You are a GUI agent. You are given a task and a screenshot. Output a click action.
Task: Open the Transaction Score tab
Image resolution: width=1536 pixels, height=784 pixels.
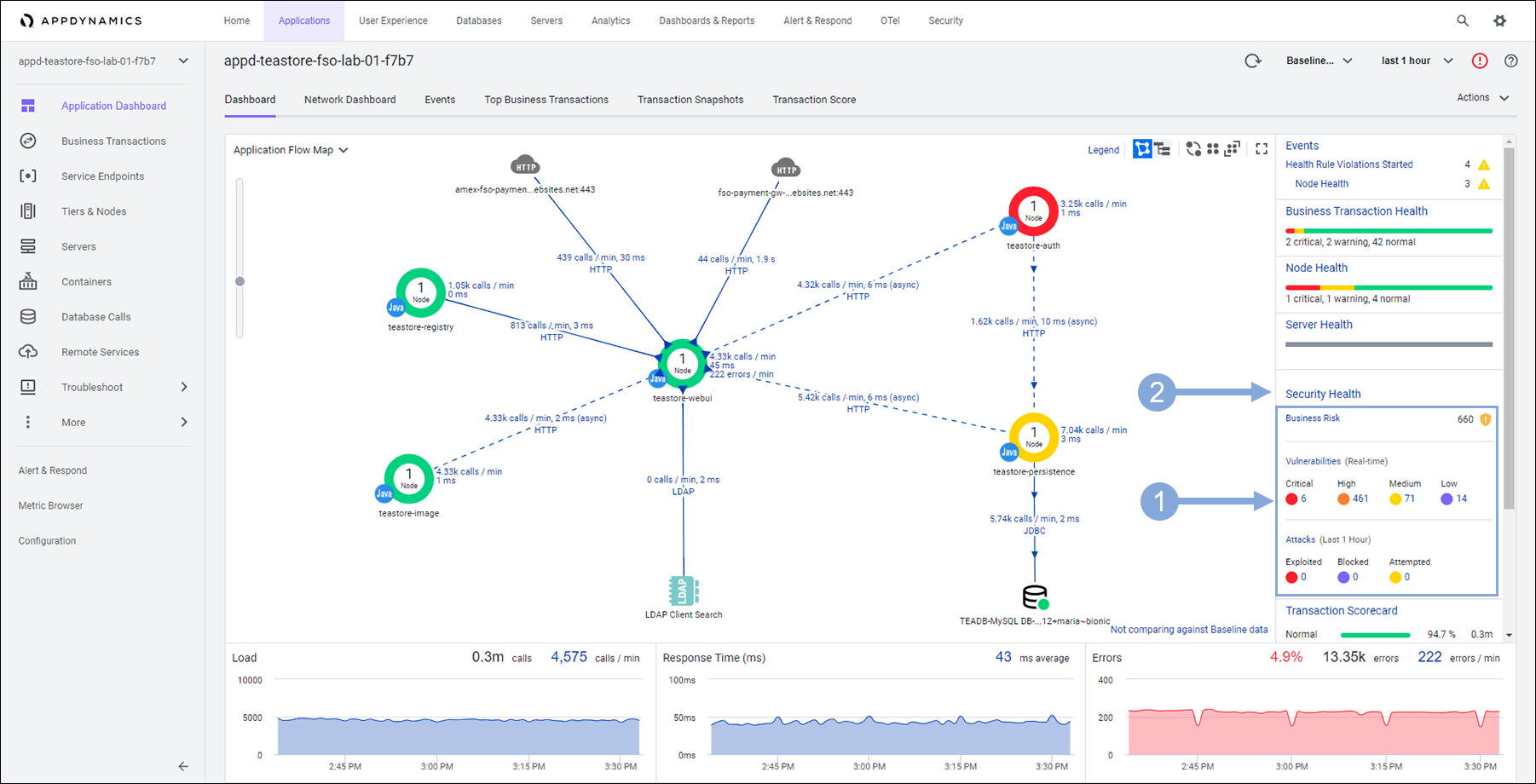click(x=814, y=100)
